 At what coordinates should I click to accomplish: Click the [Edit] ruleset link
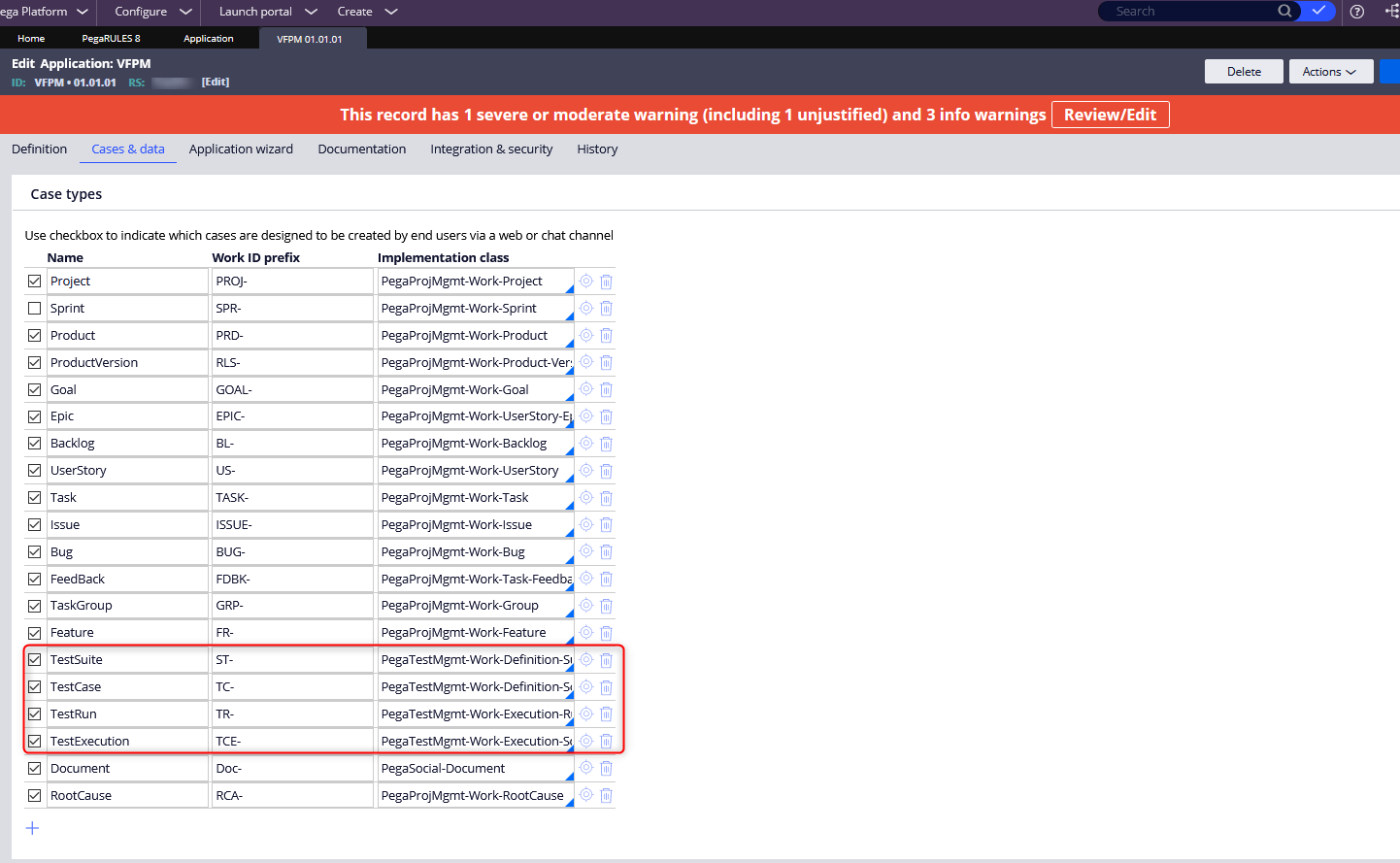[x=216, y=83]
